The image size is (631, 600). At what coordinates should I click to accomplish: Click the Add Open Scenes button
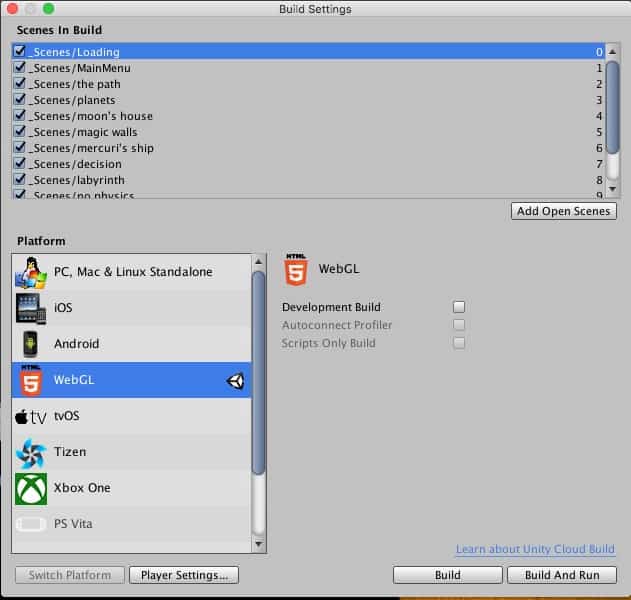point(564,211)
